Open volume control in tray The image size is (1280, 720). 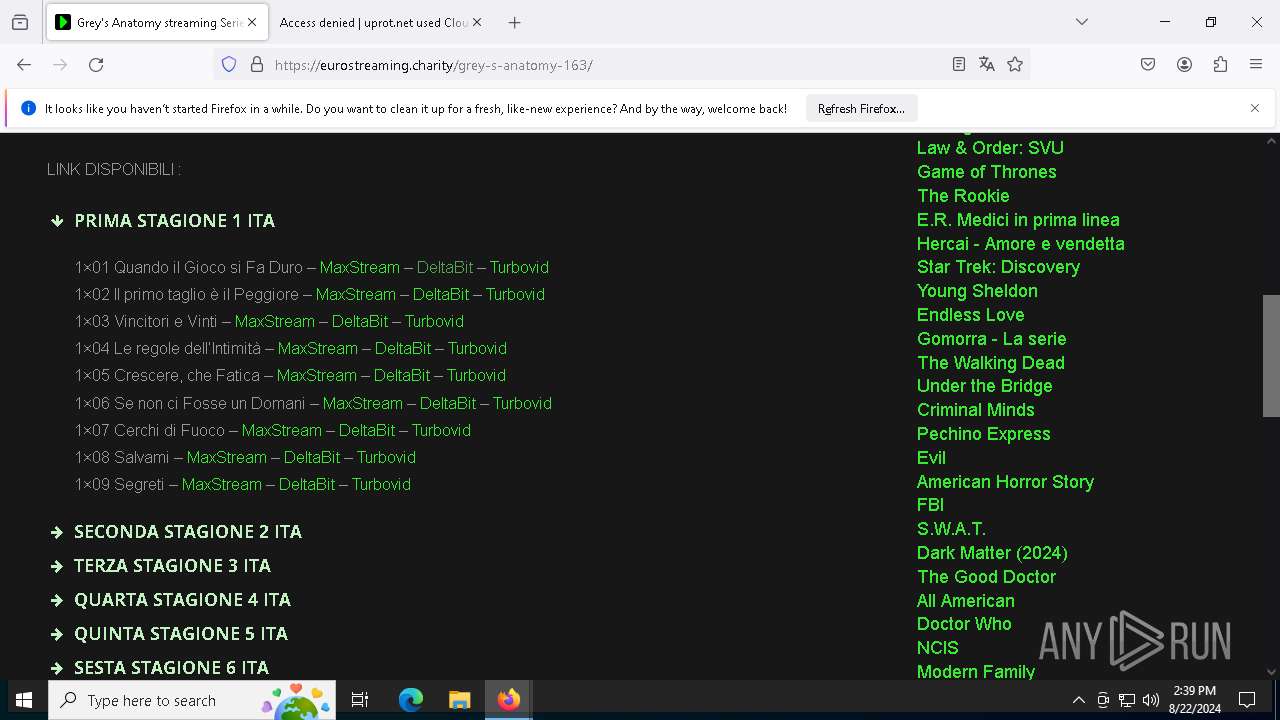pyautogui.click(x=1151, y=700)
